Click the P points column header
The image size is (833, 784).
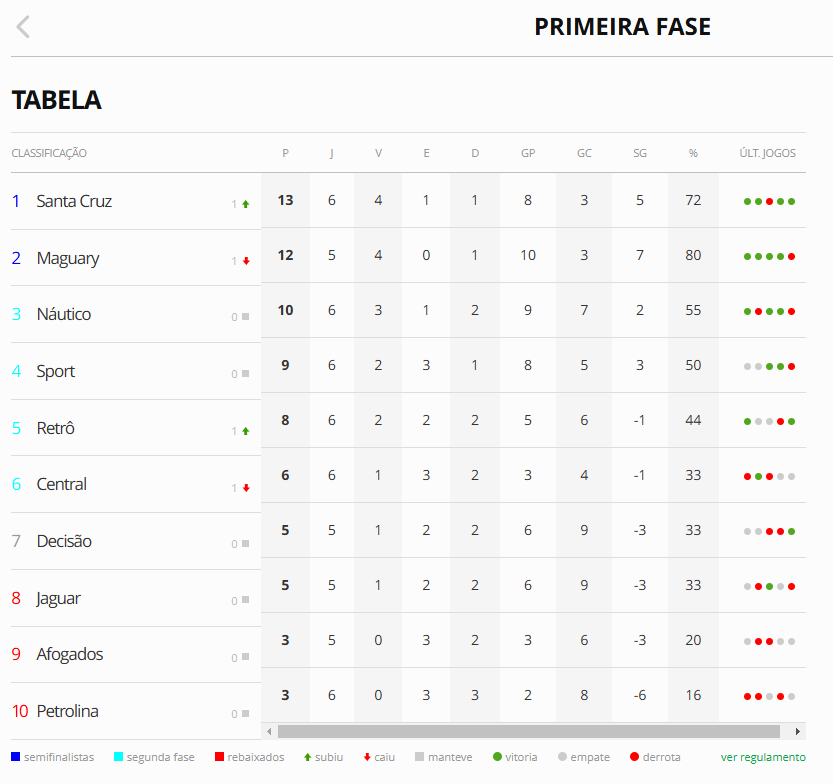pyautogui.click(x=285, y=153)
